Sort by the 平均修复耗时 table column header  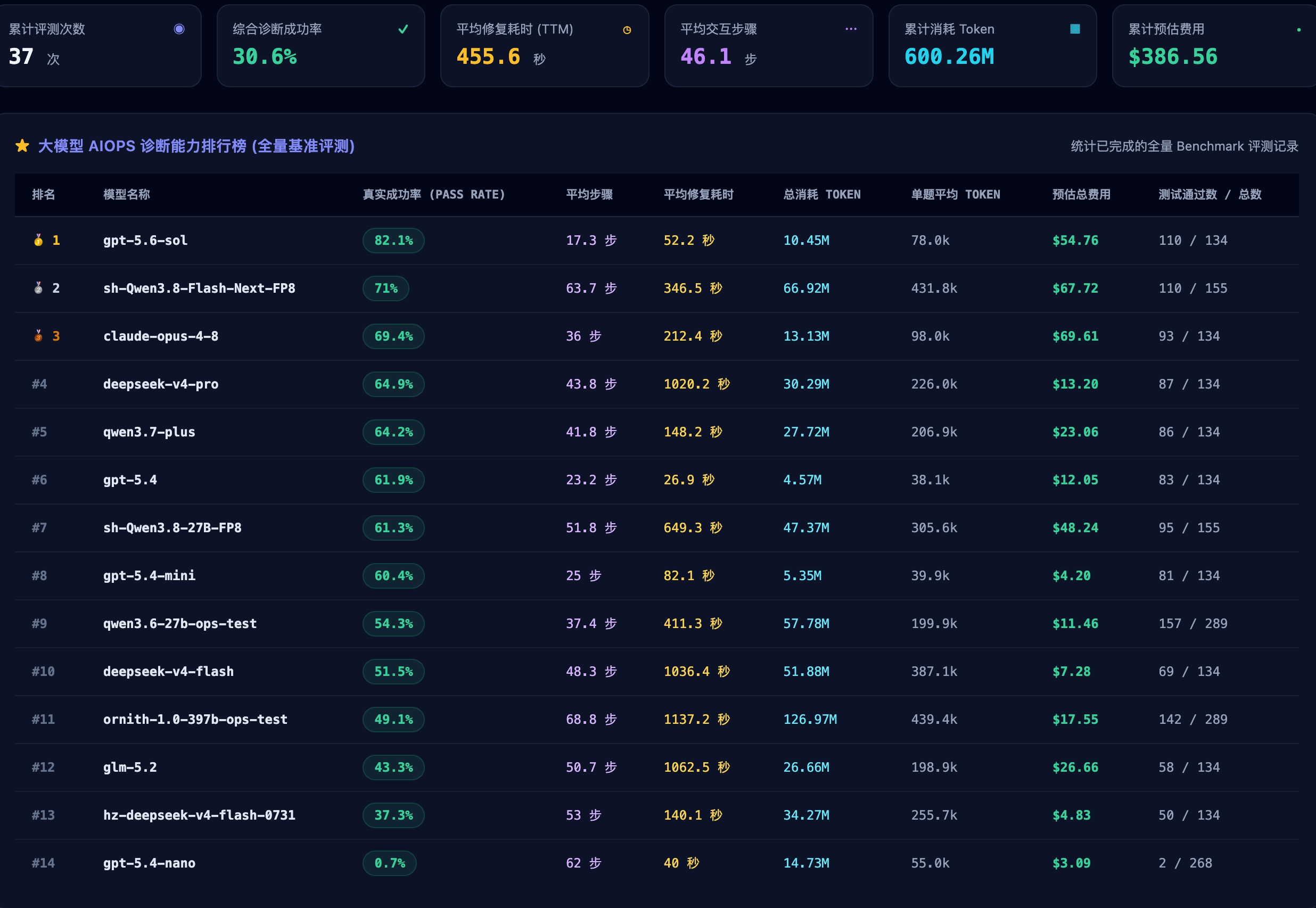pyautogui.click(x=698, y=195)
